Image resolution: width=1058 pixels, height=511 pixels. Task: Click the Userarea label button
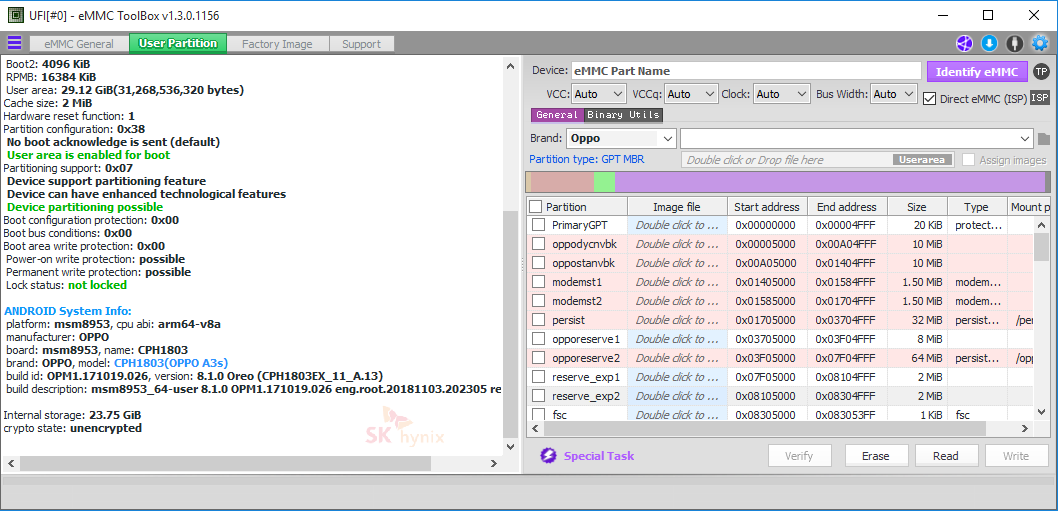(x=923, y=160)
